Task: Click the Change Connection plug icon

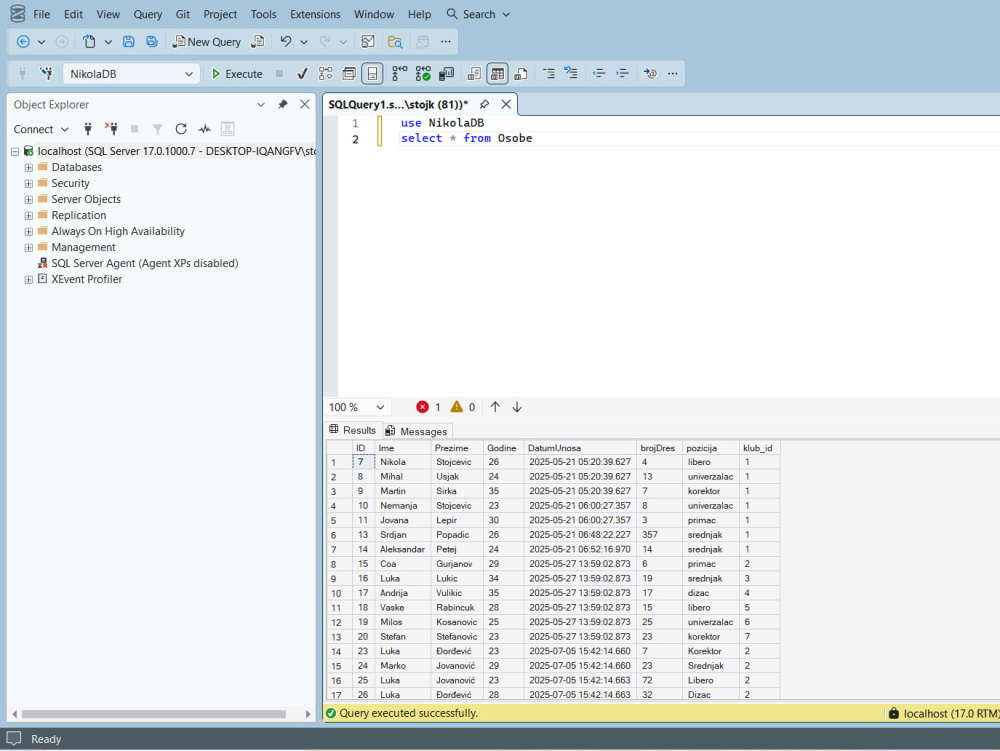Action: [x=46, y=74]
